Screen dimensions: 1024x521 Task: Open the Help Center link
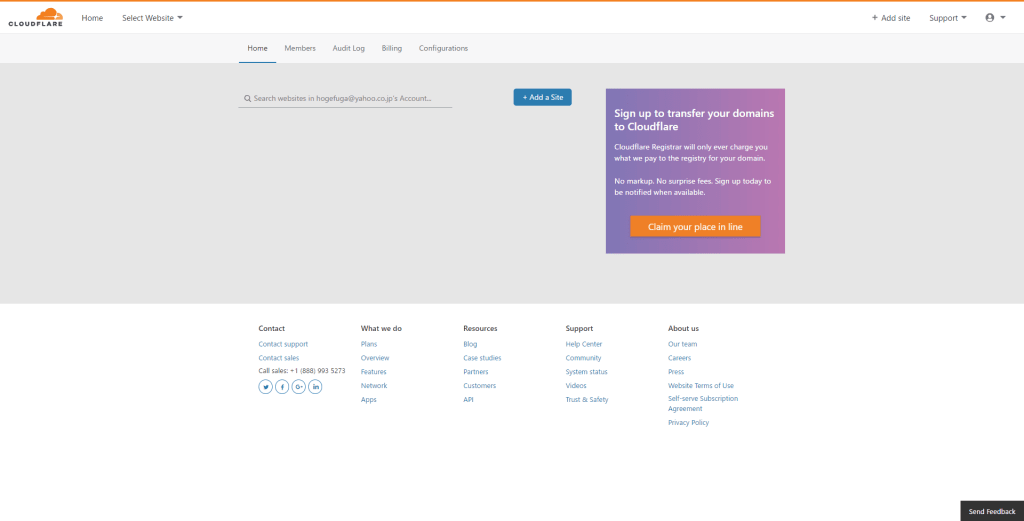tap(584, 344)
